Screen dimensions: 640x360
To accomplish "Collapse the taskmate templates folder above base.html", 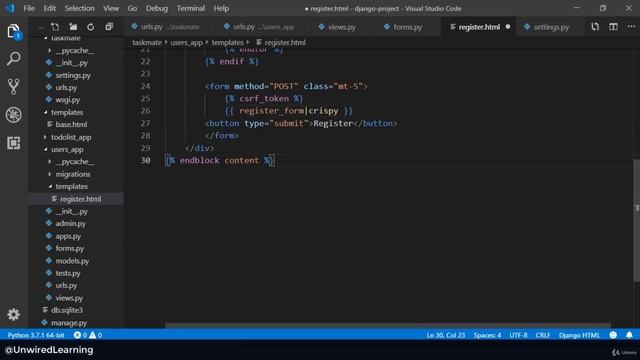I will pos(67,112).
